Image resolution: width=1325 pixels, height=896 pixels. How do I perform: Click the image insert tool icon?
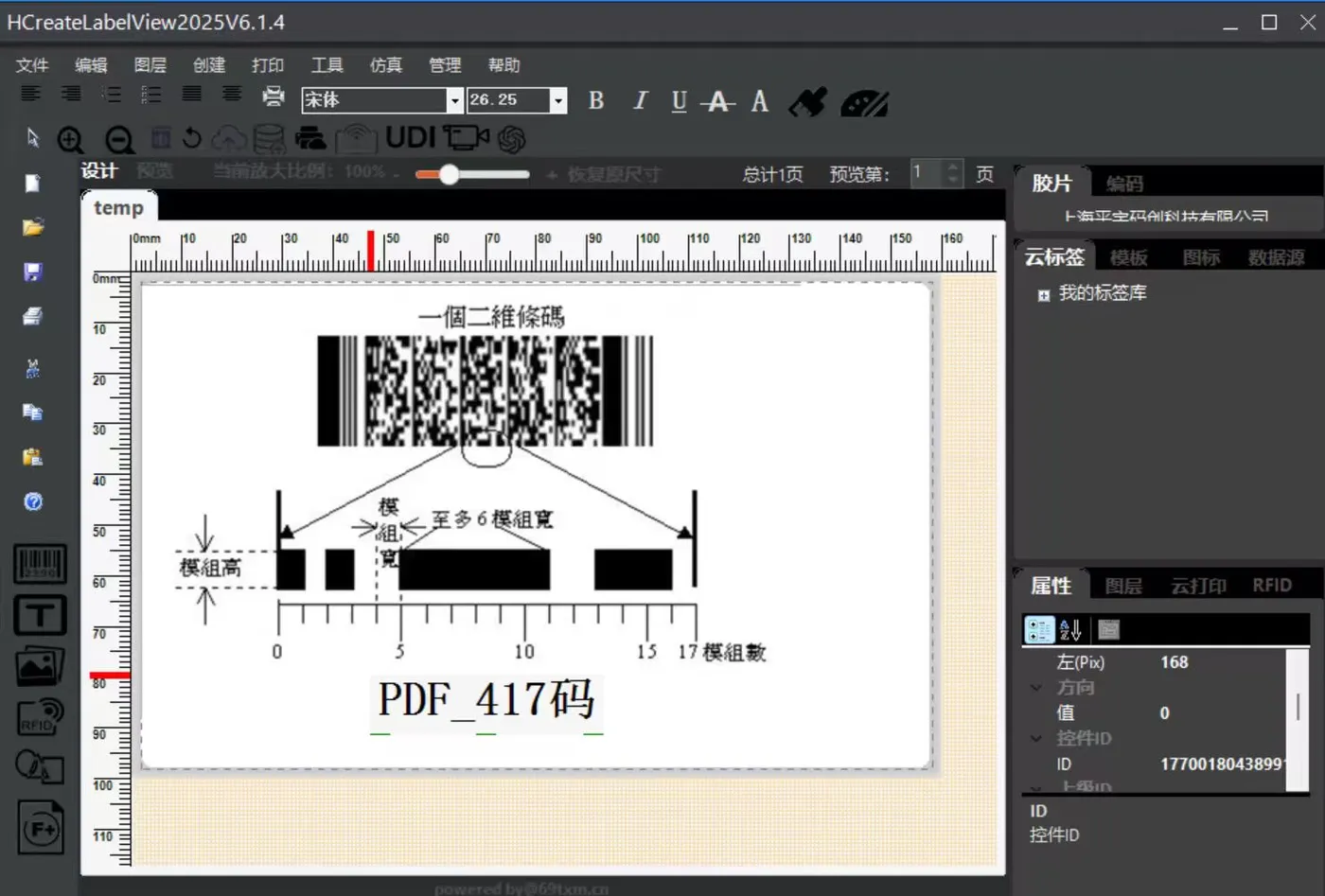[40, 667]
